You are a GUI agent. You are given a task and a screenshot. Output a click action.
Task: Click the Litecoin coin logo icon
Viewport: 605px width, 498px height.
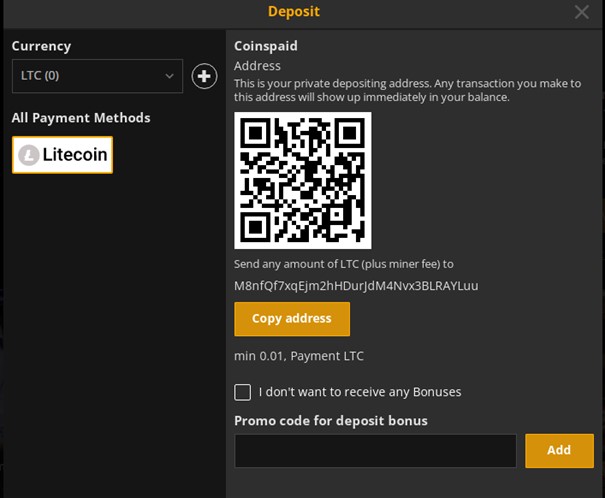tap(29, 155)
